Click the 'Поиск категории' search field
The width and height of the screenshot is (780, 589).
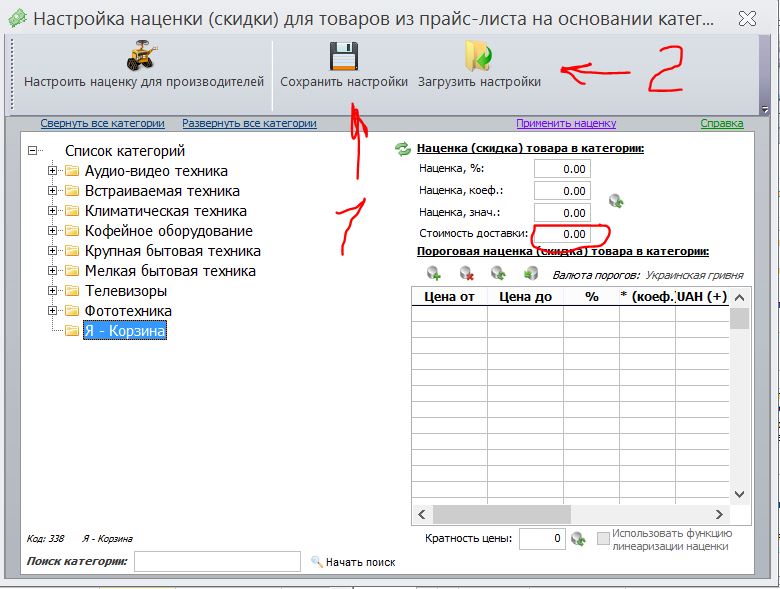217,562
